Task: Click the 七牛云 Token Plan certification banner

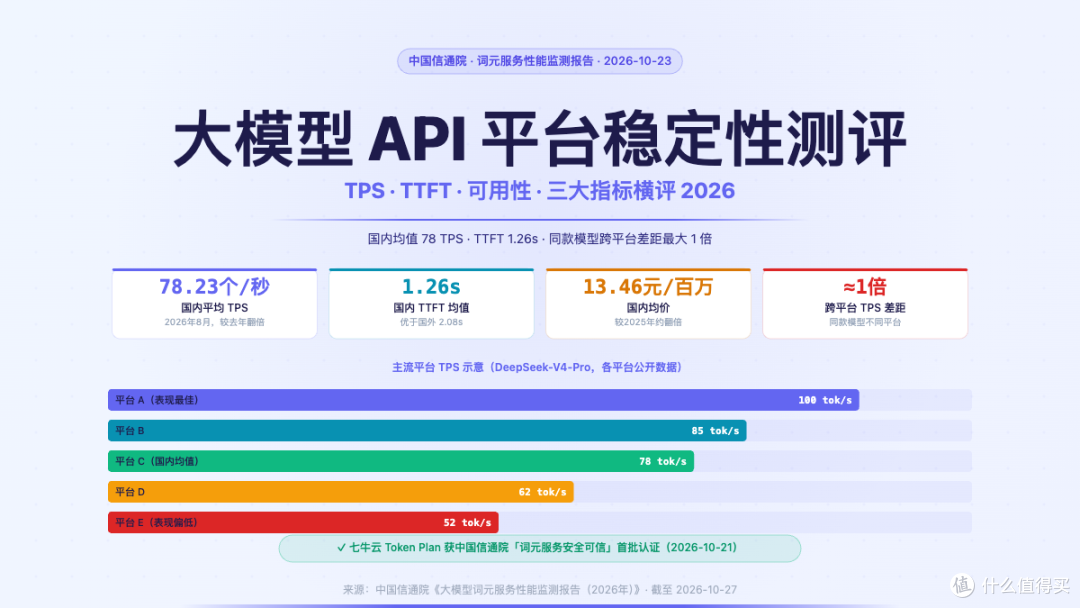Action: (539, 548)
